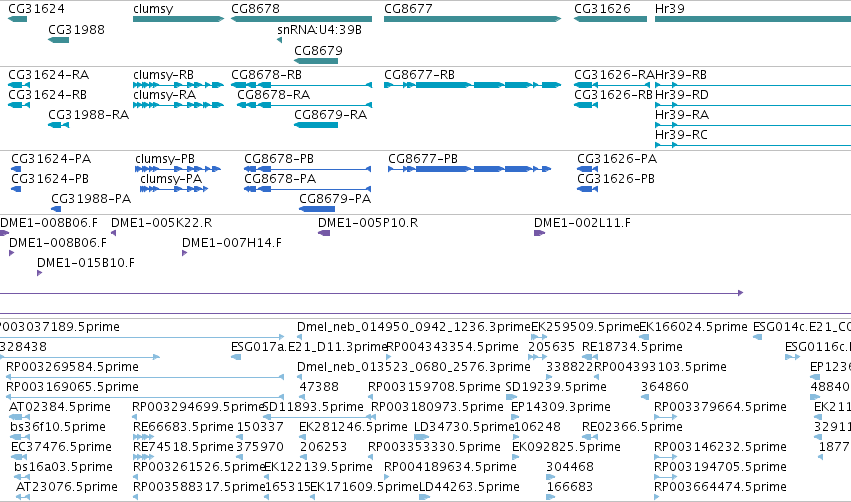The image size is (851, 502).
Task: Select EST RP003269584.5prime
Action: [72, 366]
